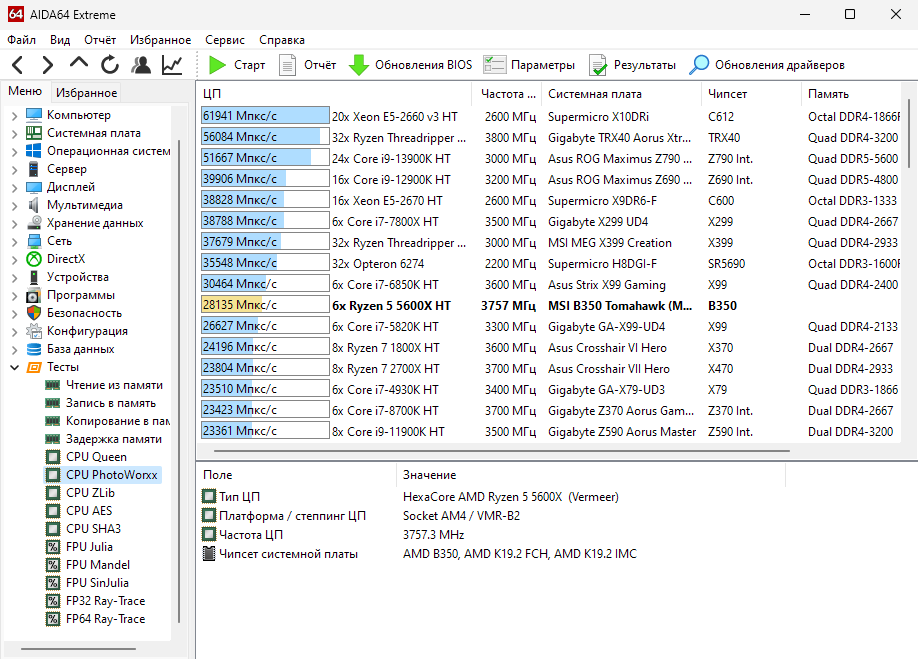This screenshot has width=918, height=659.
Task: Expand the Системная плата tree node
Action: click(15, 133)
